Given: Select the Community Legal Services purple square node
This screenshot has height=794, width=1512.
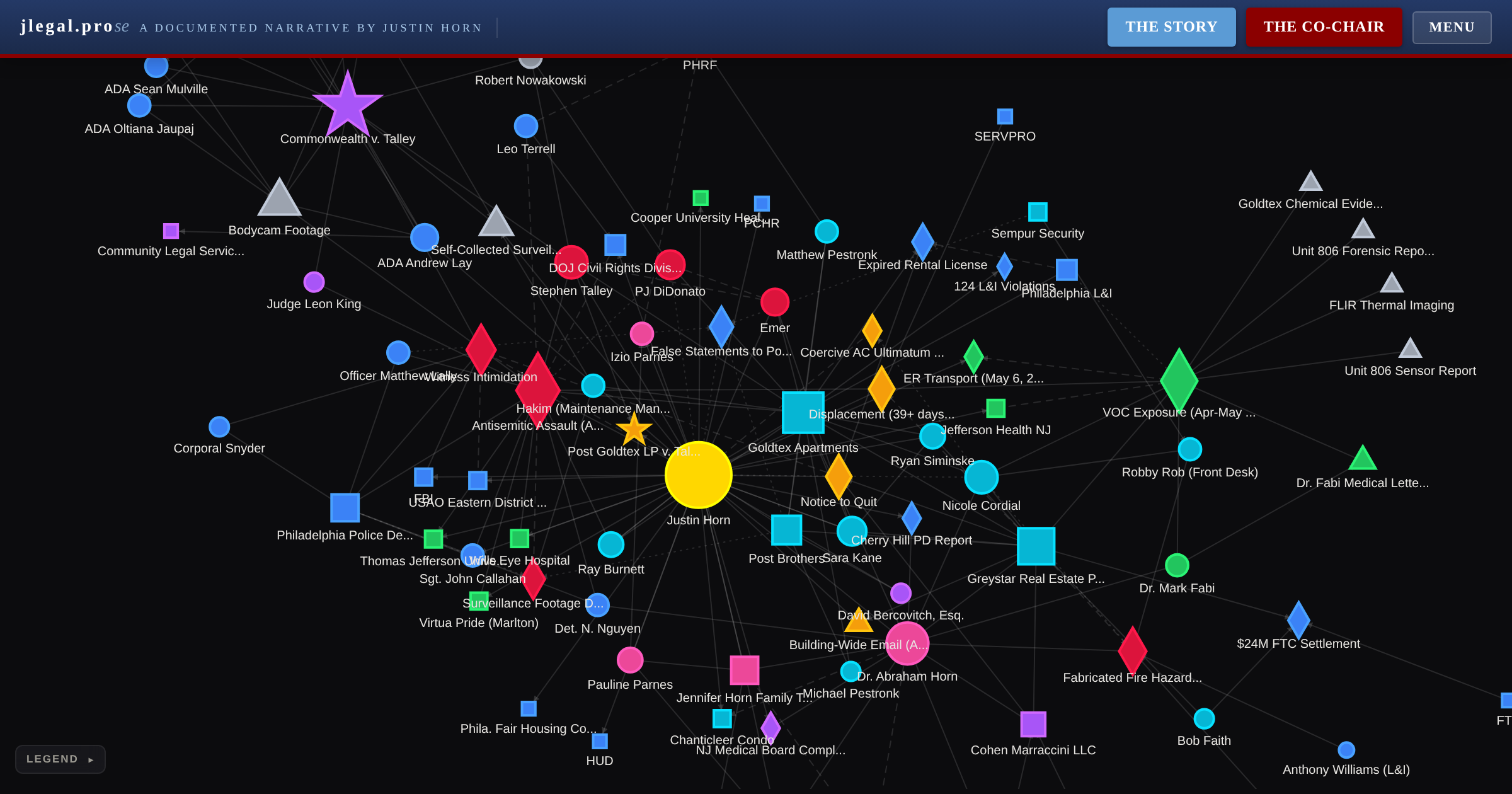Looking at the screenshot, I should [171, 231].
